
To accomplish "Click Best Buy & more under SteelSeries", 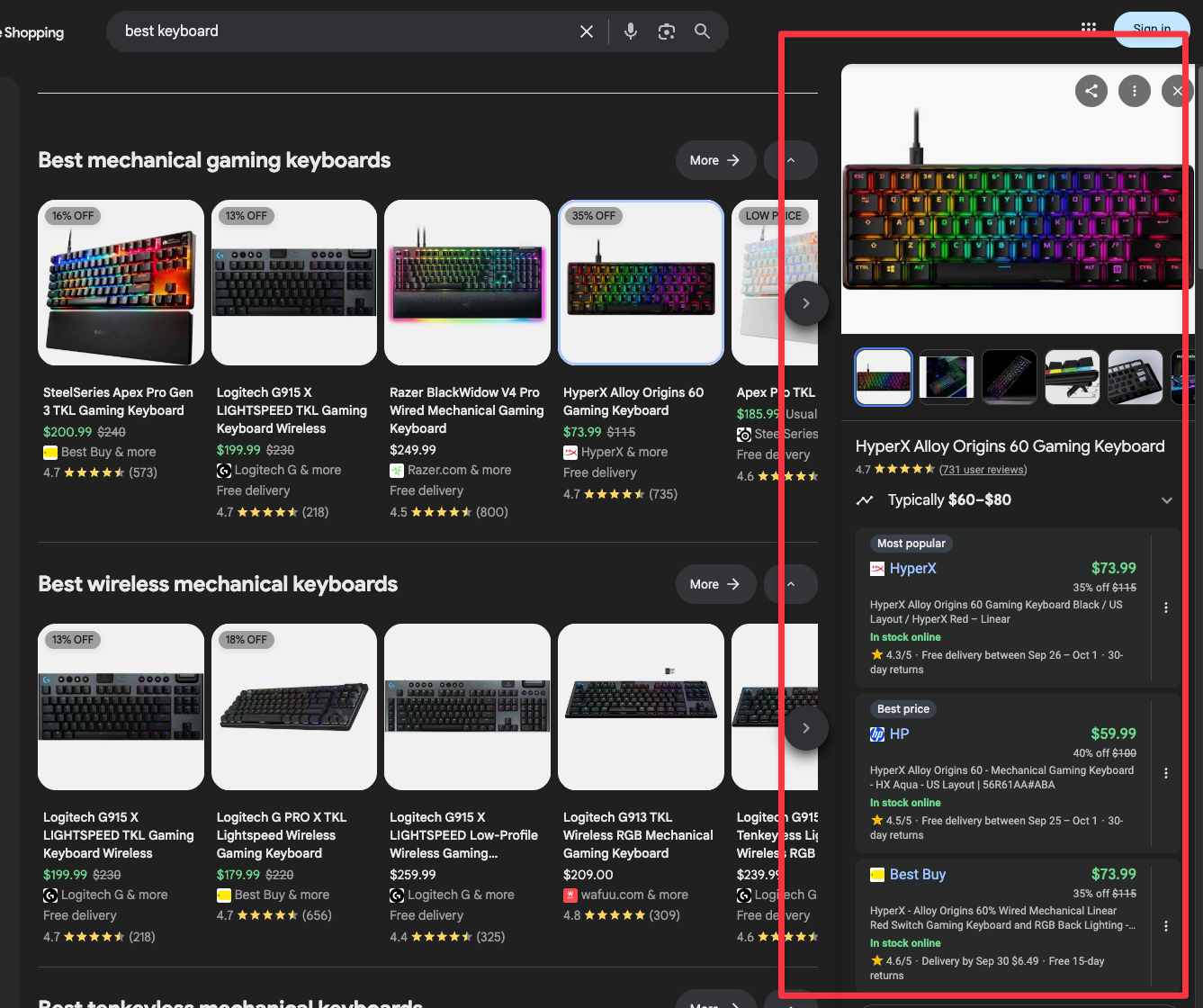I will [108, 452].
